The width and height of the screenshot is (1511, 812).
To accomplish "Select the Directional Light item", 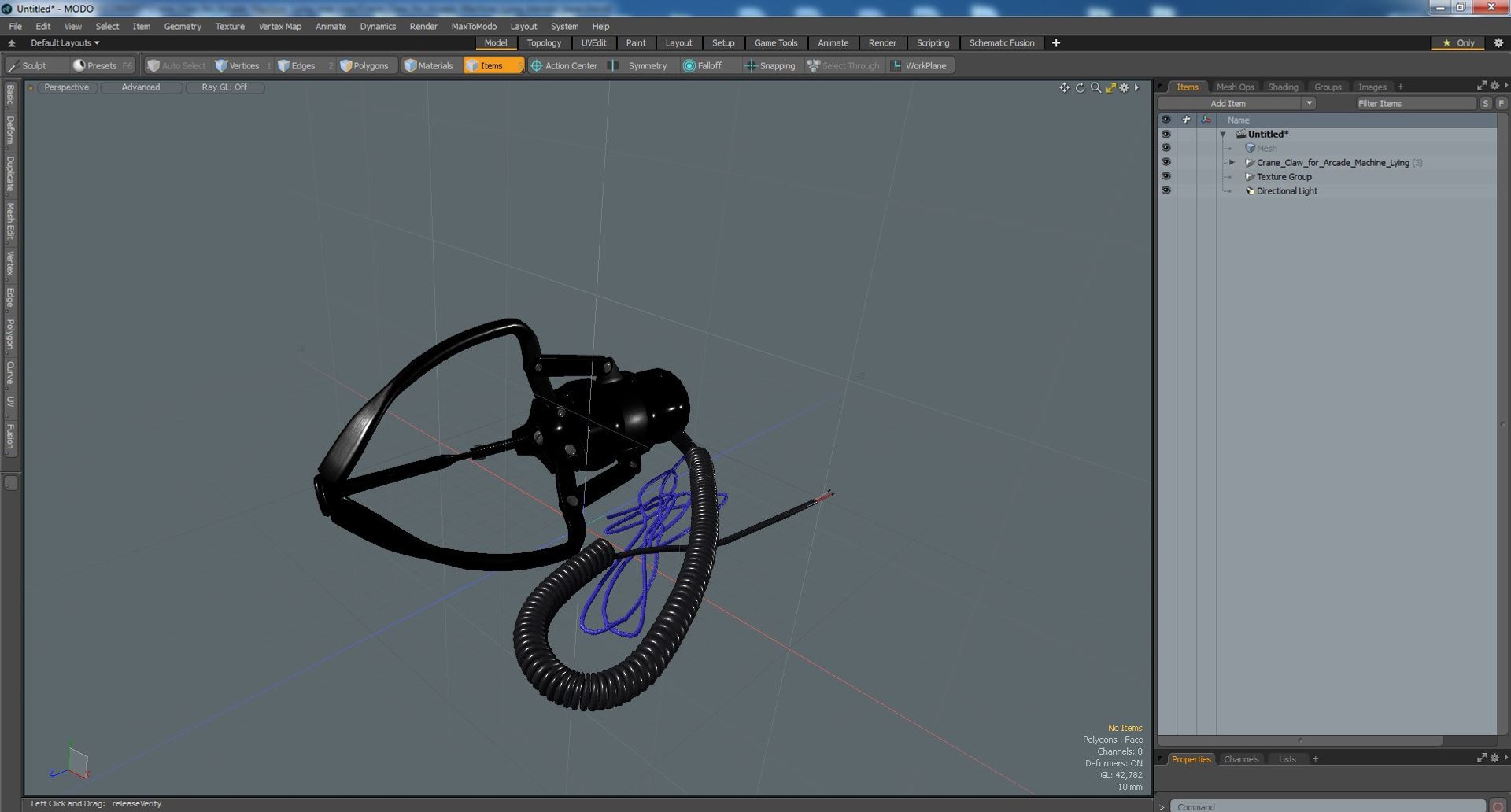I will pyautogui.click(x=1287, y=190).
